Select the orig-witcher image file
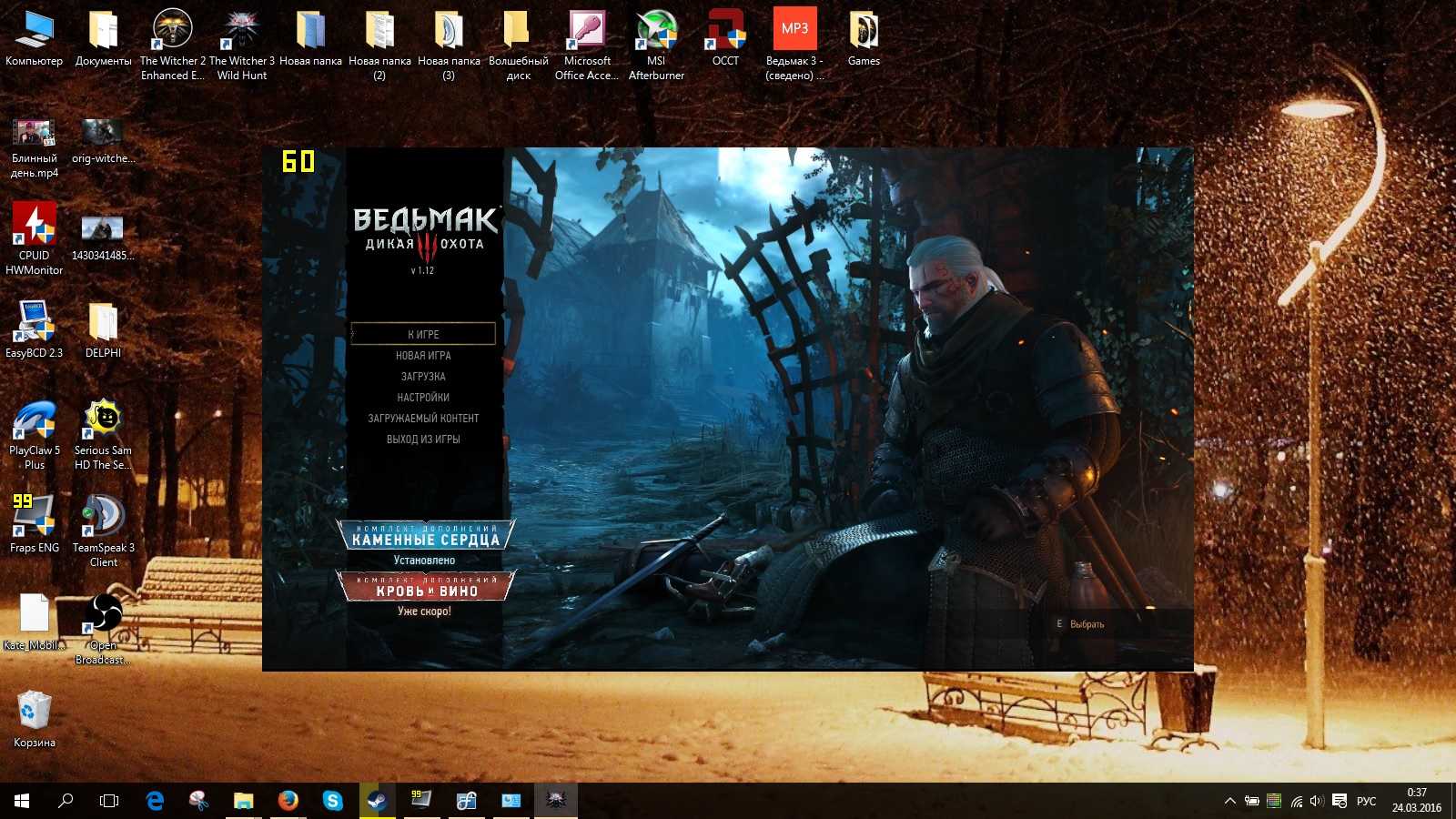This screenshot has height=819, width=1456. point(103,141)
